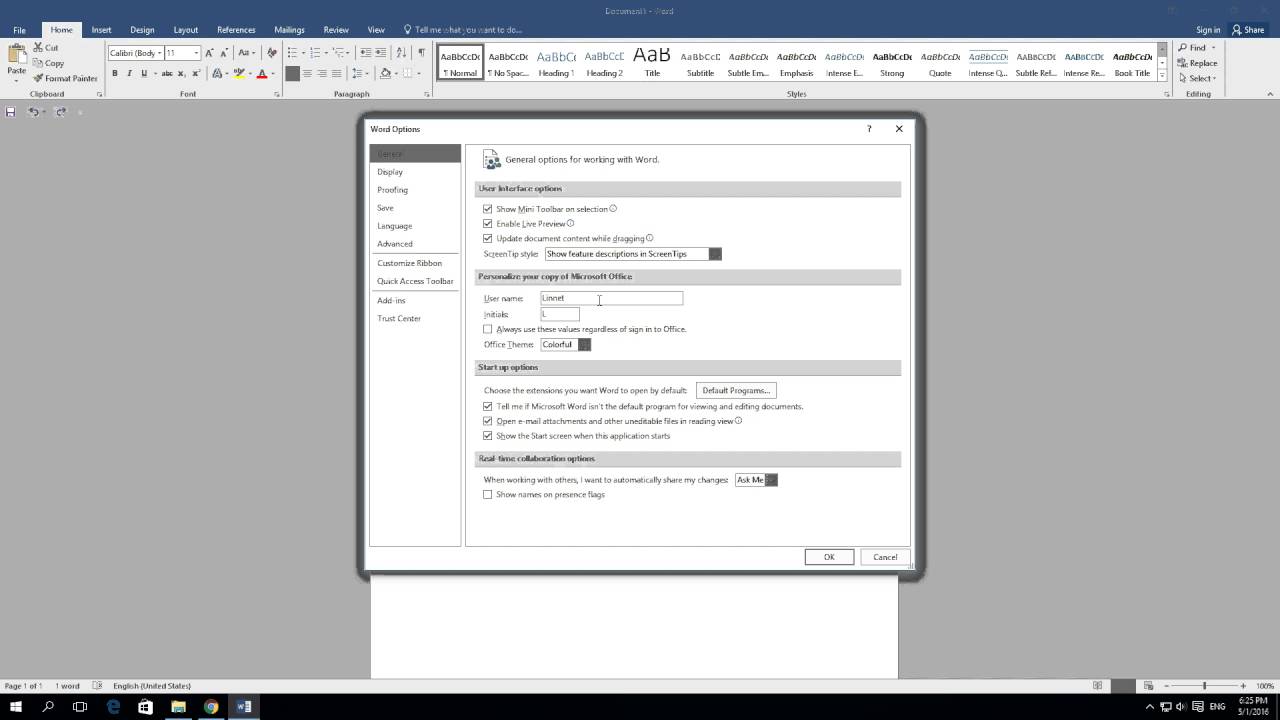Open the Bullets list dropdown arrow

(x=303, y=53)
